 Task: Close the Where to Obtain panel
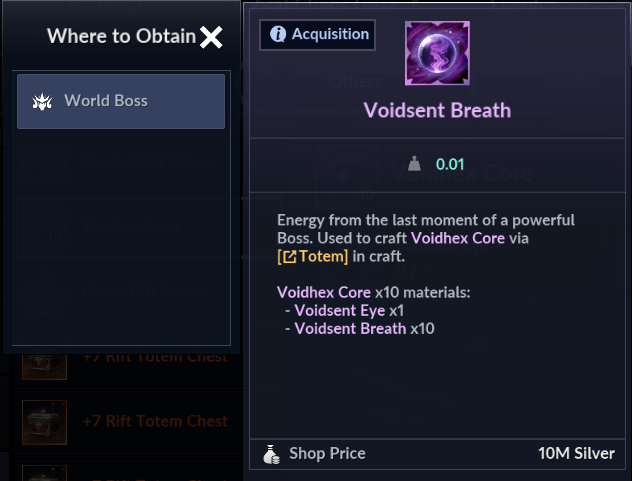click(211, 38)
